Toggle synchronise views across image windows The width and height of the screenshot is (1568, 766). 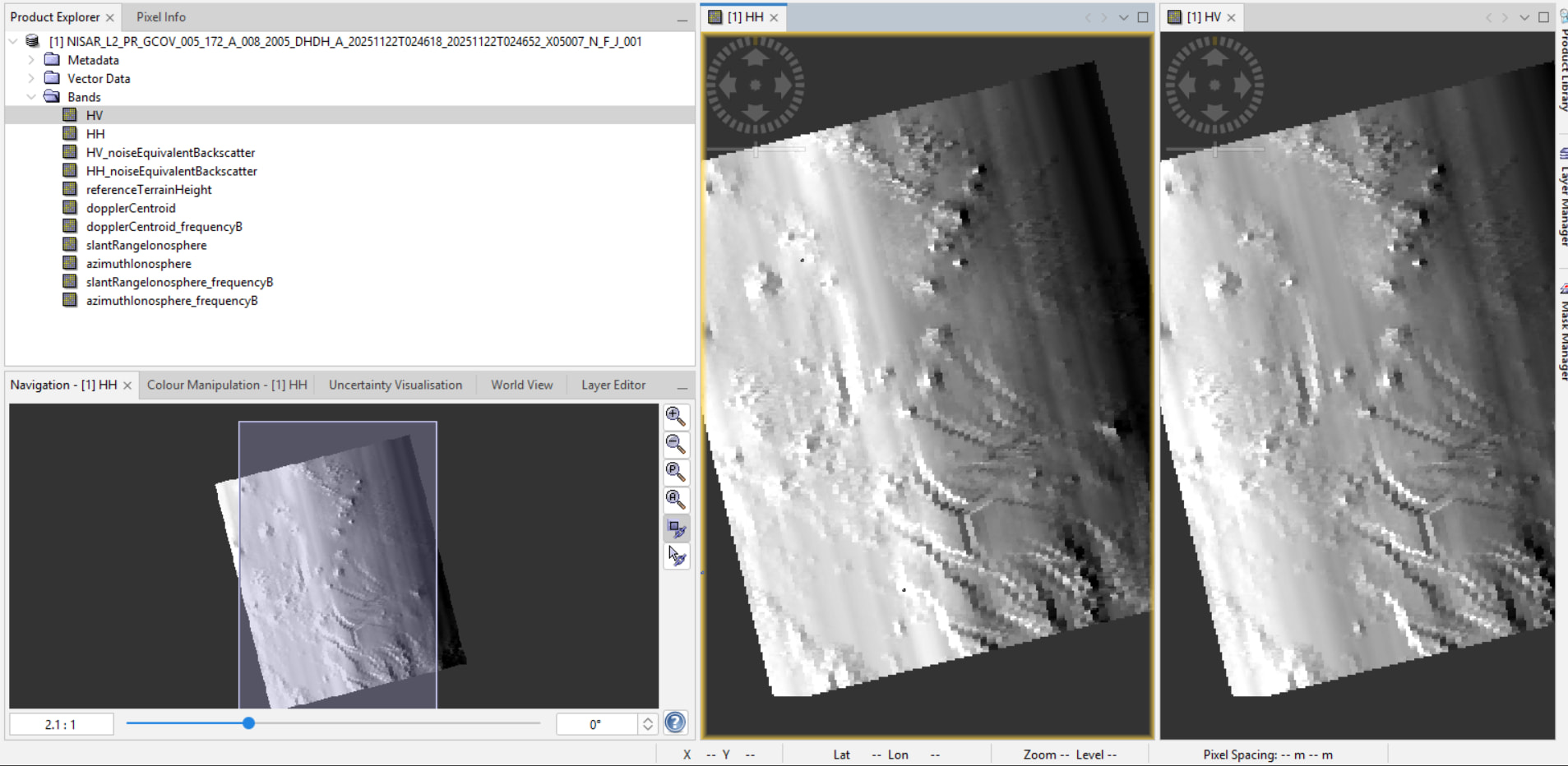pyautogui.click(x=676, y=528)
